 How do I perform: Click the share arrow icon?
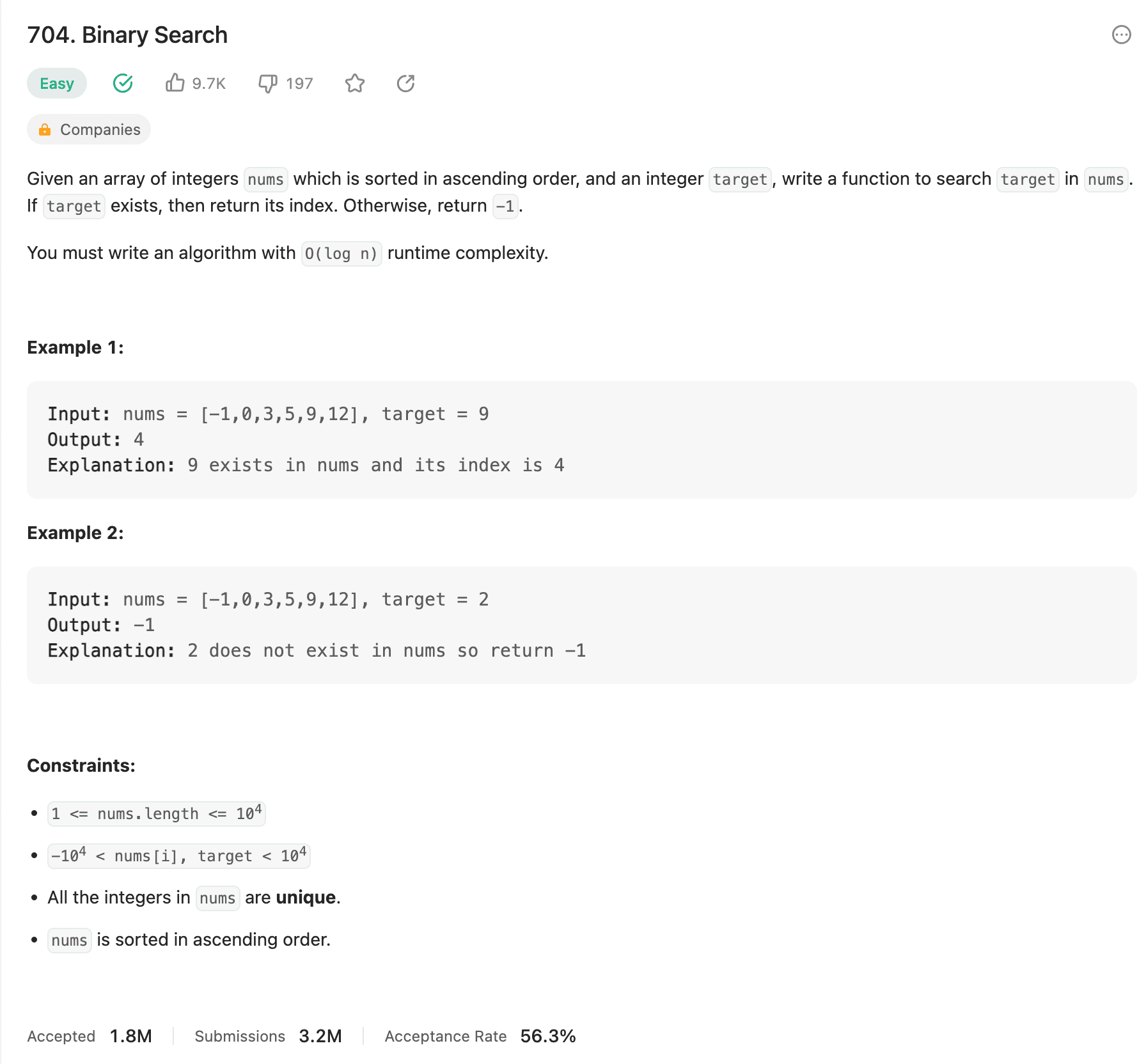[406, 83]
